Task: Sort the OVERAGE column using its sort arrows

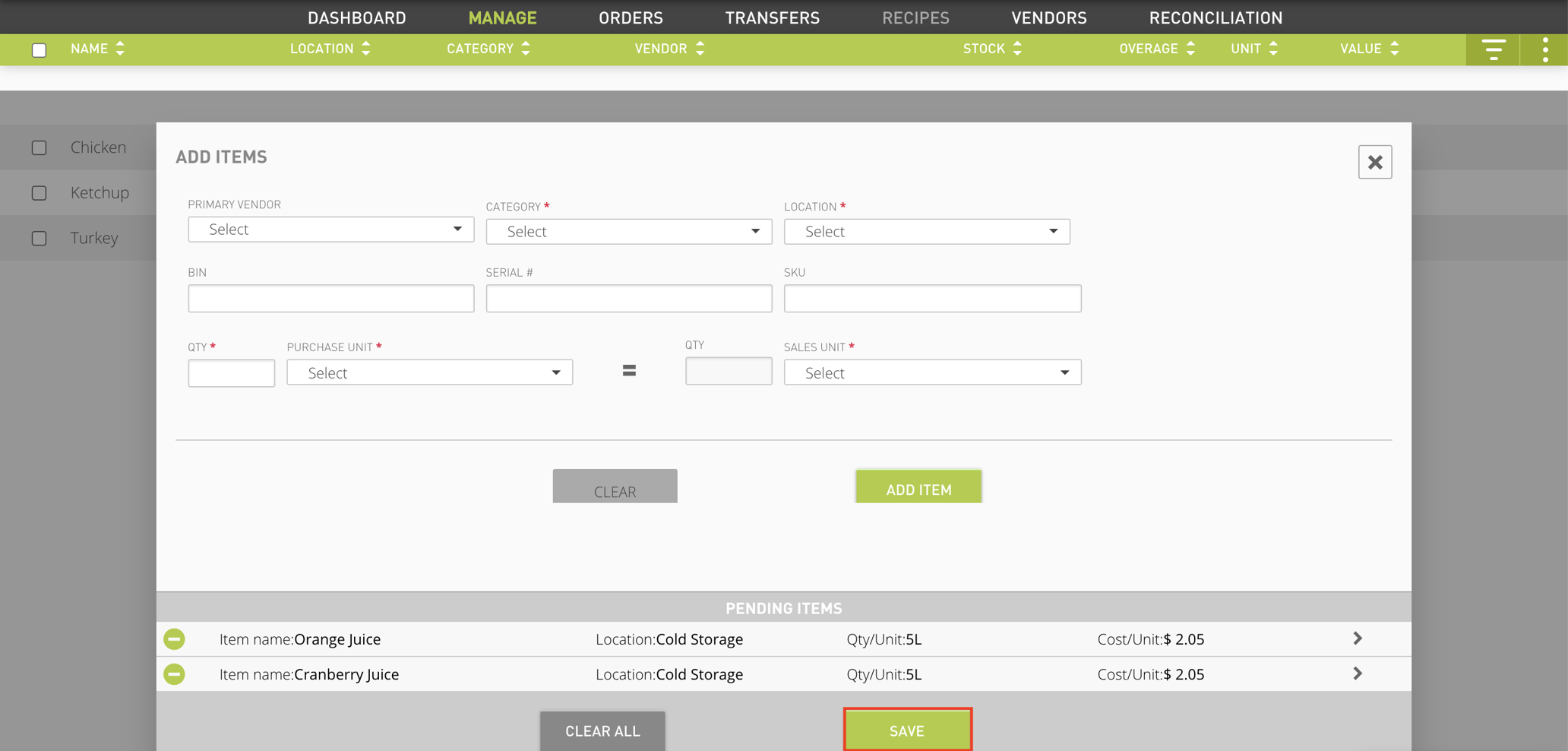Action: [x=1190, y=48]
